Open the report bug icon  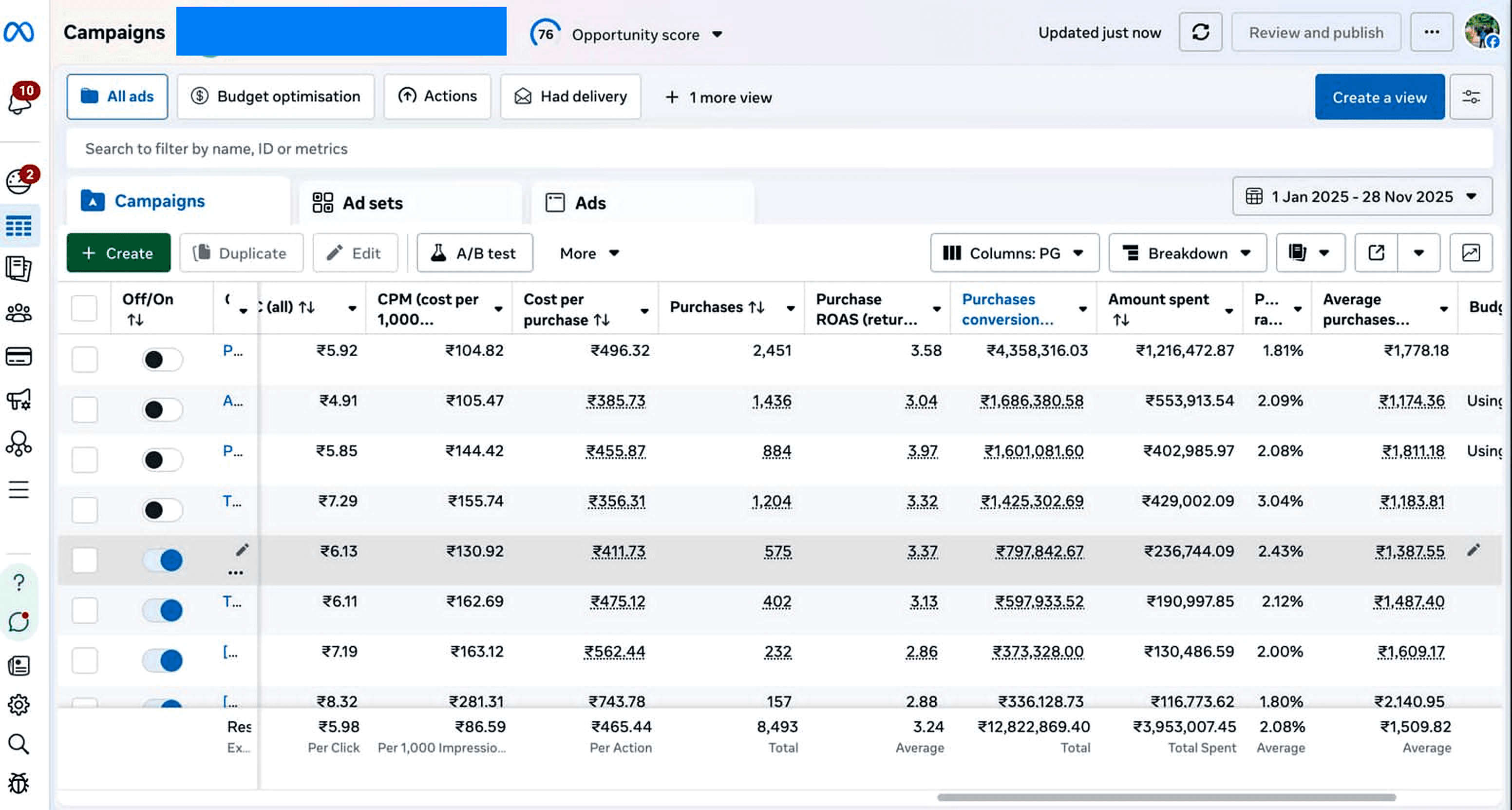[19, 784]
